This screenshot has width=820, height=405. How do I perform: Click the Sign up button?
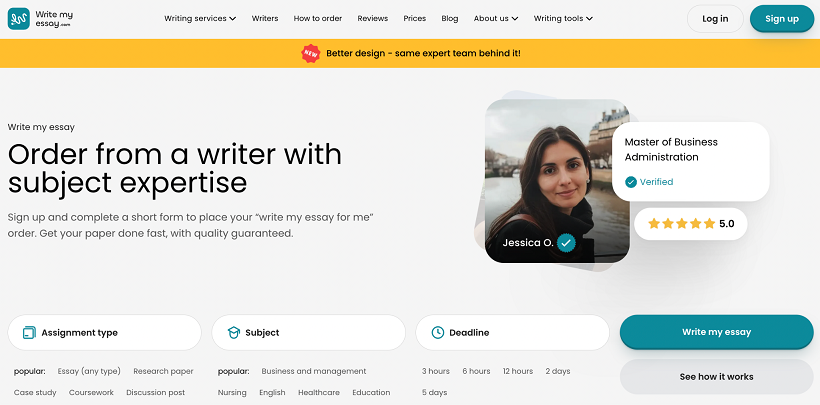pyautogui.click(x=782, y=19)
